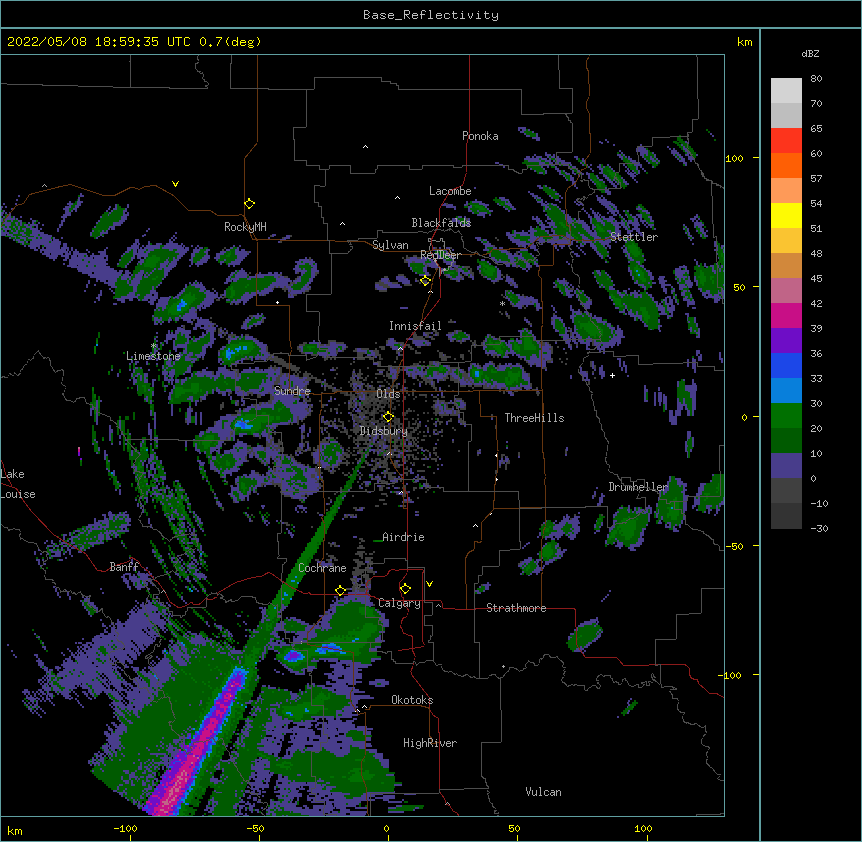Click the -50 tick on the right vertical axis

734,546
